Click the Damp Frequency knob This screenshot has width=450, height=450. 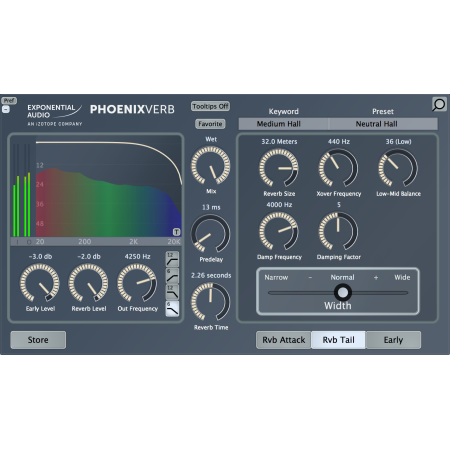click(279, 231)
